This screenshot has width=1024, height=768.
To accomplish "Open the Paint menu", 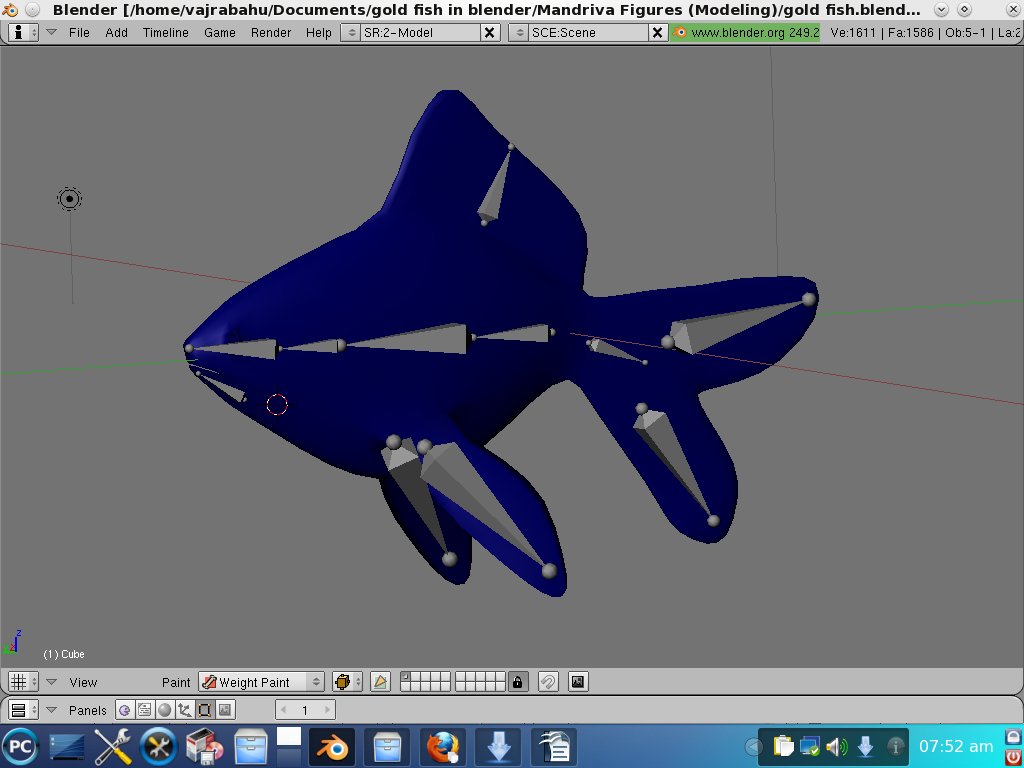I will (176, 682).
